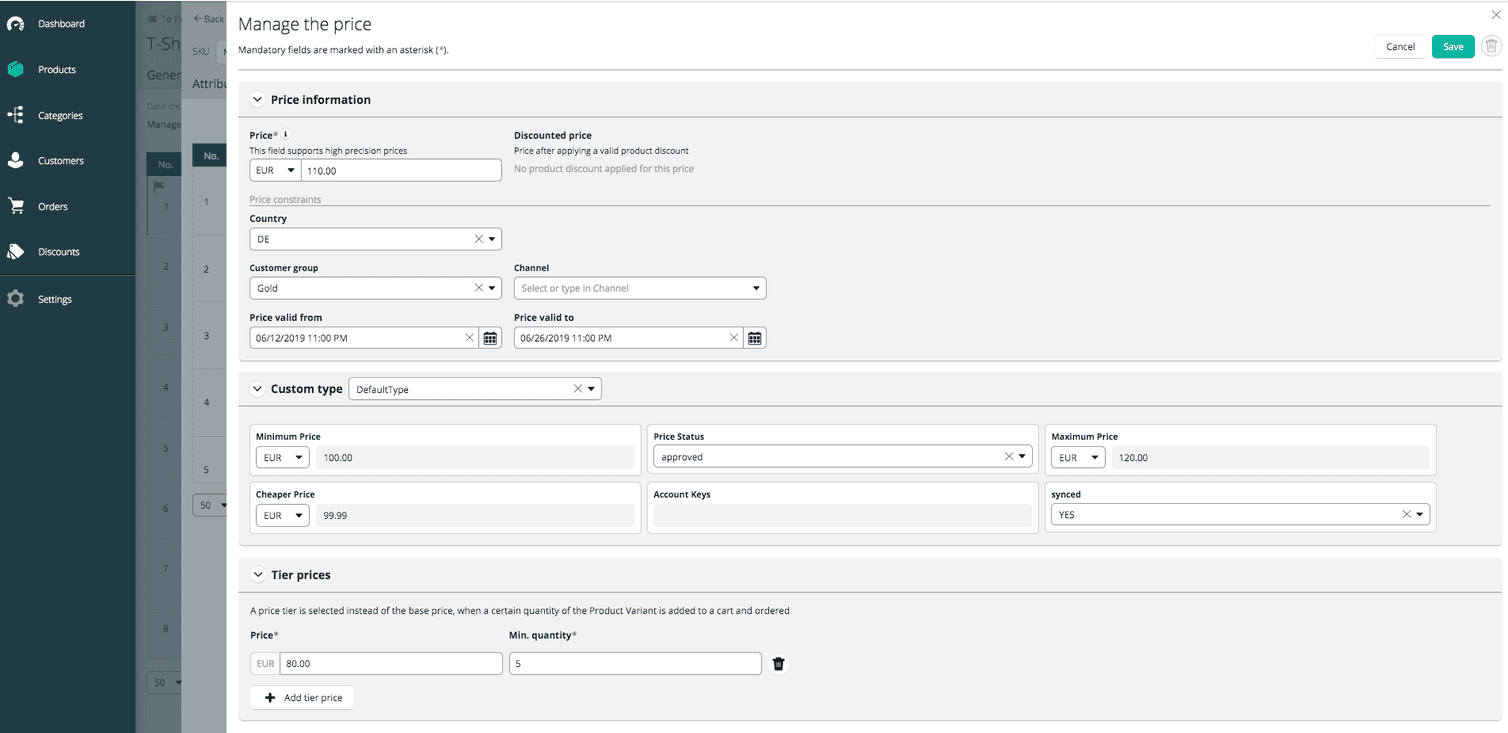
Task: Select Products in the sidebar
Action: point(55,69)
